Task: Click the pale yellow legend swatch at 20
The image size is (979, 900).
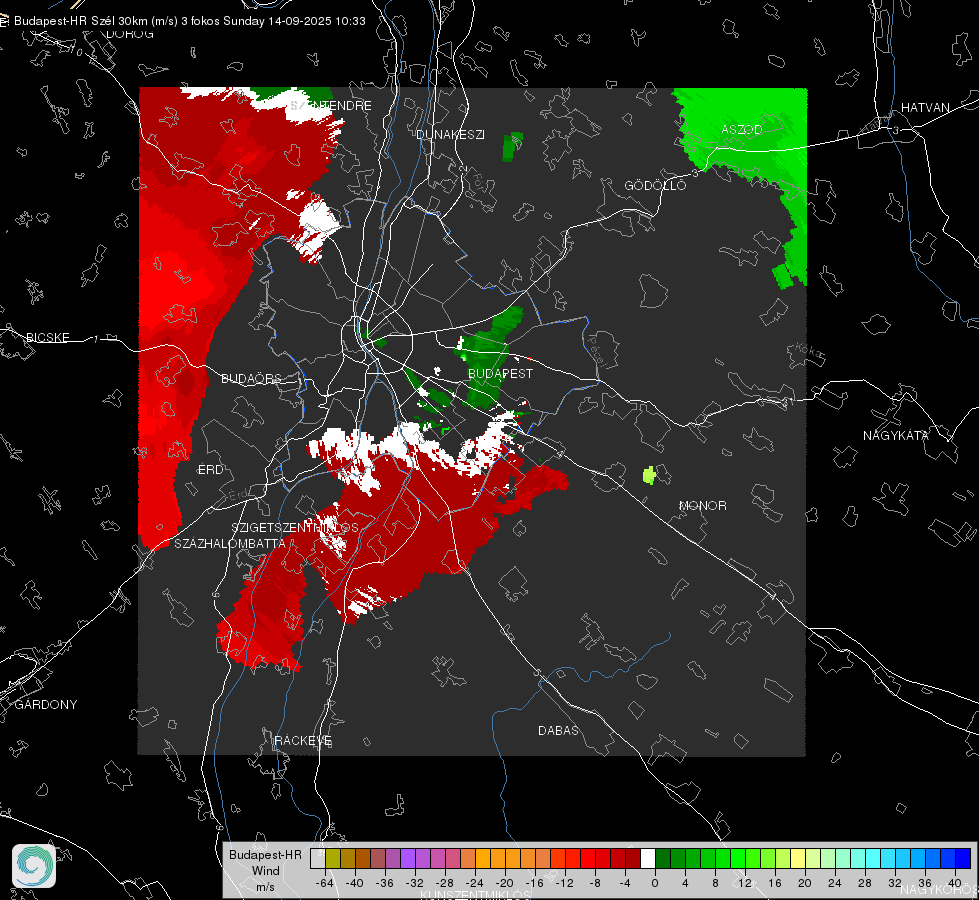Action: point(798,859)
